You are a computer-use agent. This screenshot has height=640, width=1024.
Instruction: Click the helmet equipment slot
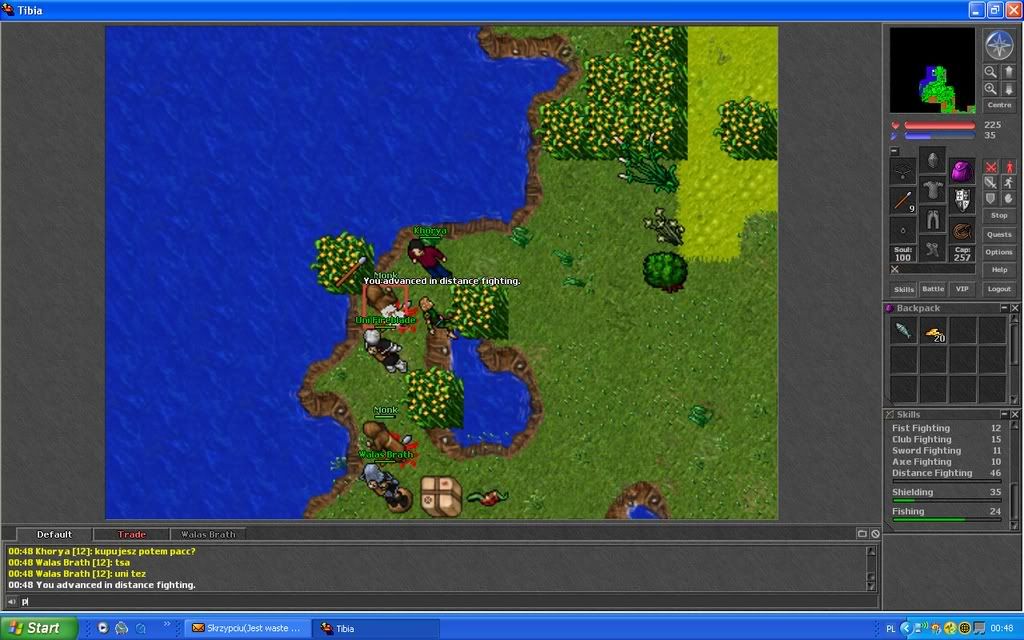pos(933,160)
